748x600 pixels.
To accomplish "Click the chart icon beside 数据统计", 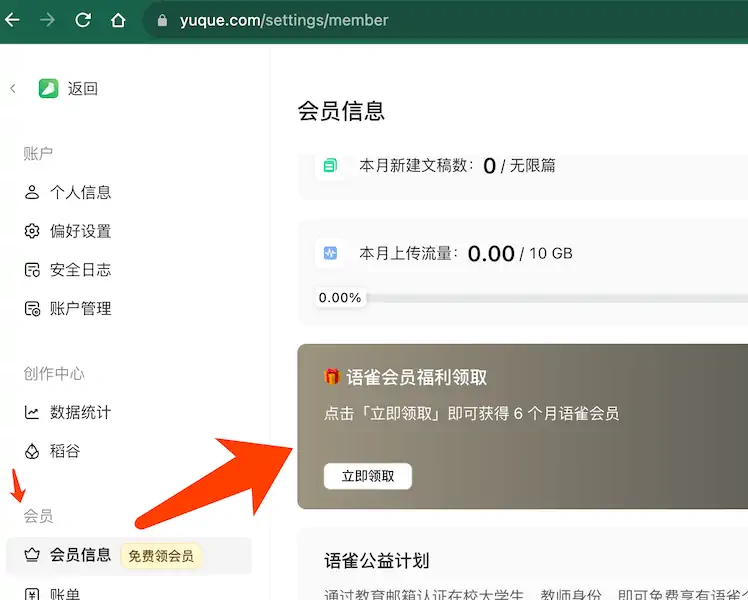I will 31,413.
